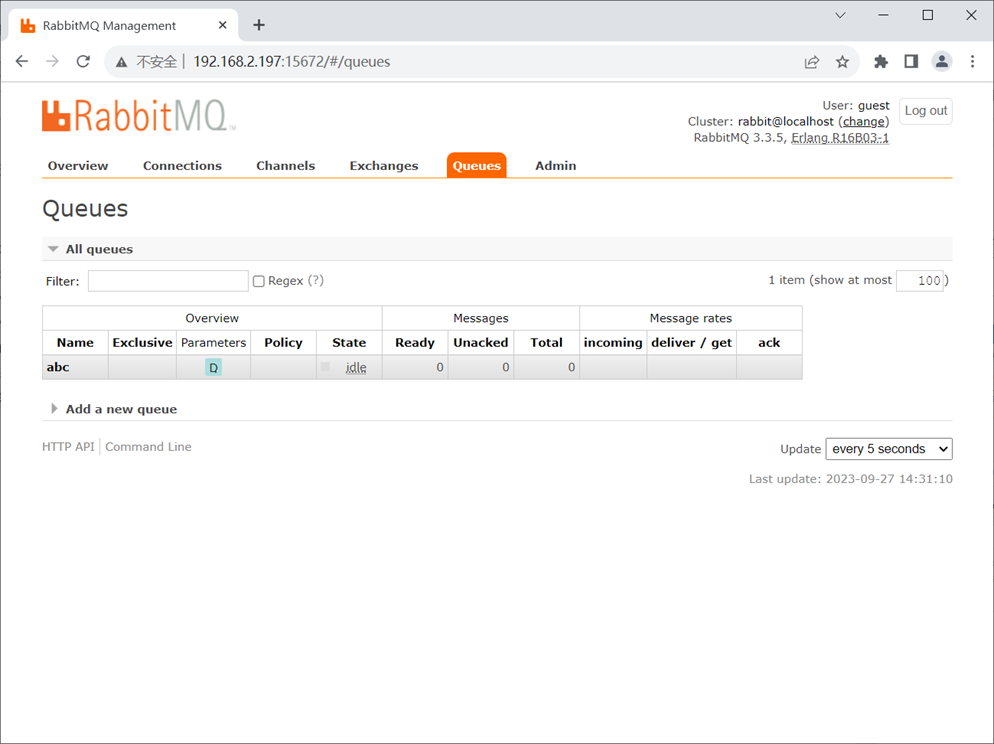Click the browser address bar URL
The height and width of the screenshot is (744, 994).
[292, 61]
